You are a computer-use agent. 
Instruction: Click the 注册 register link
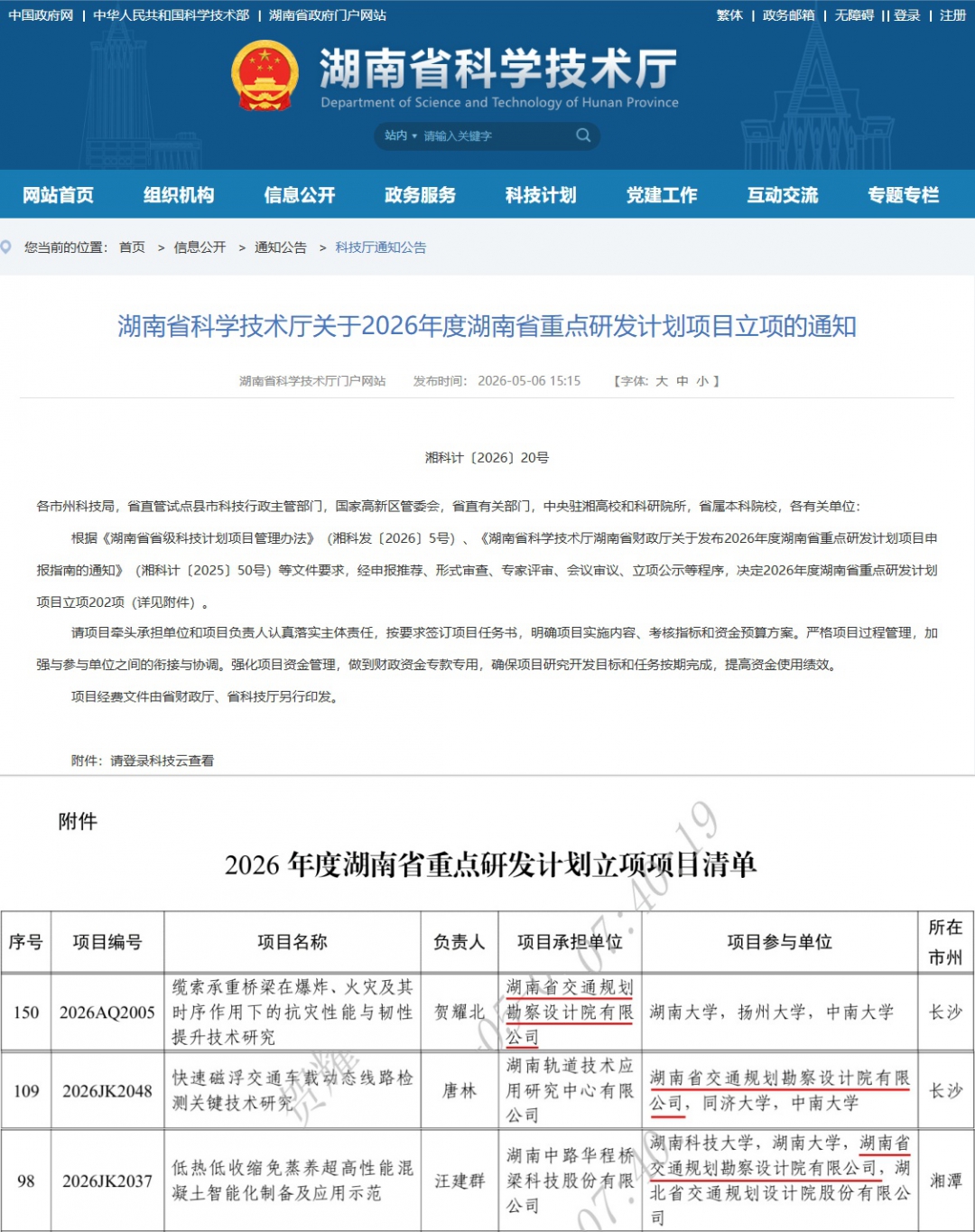point(953,15)
